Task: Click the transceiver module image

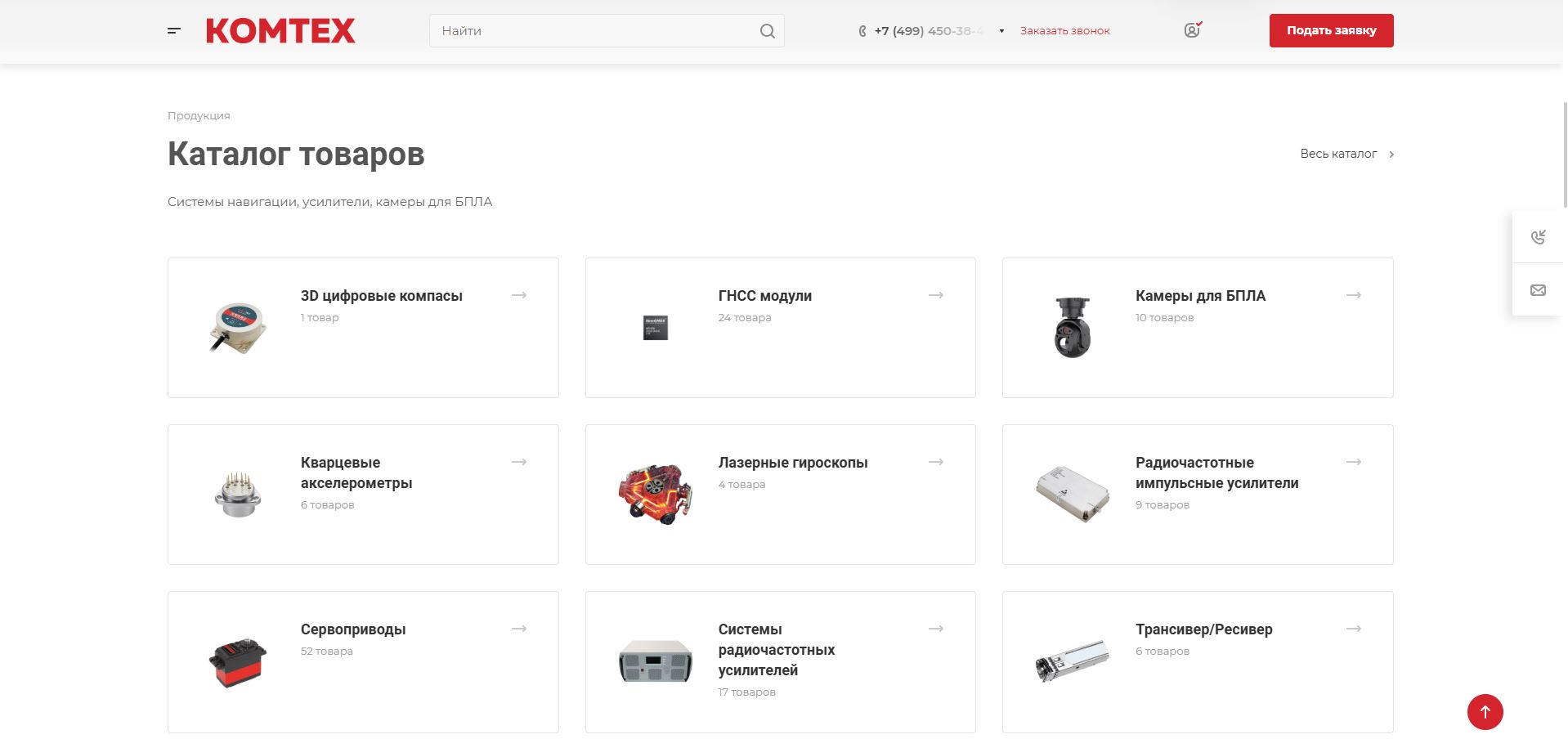Action: (1073, 661)
